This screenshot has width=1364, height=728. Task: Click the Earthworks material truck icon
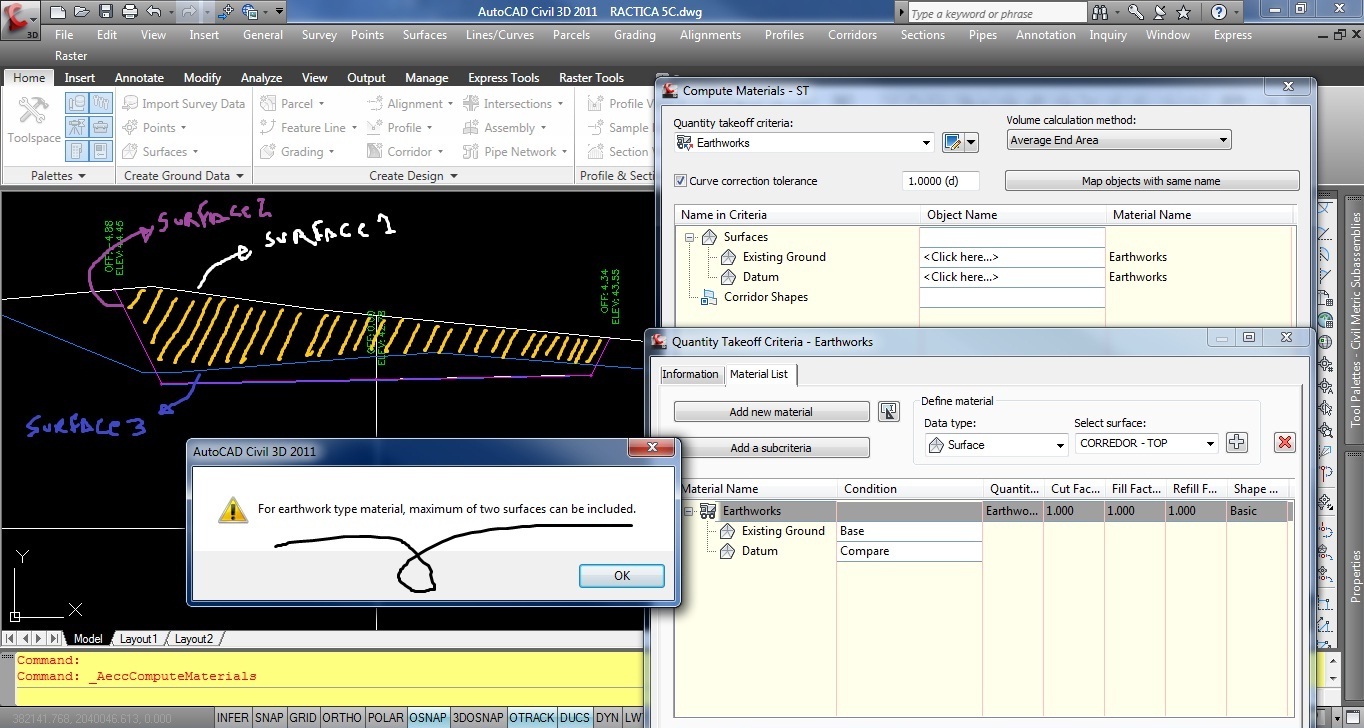coord(708,511)
